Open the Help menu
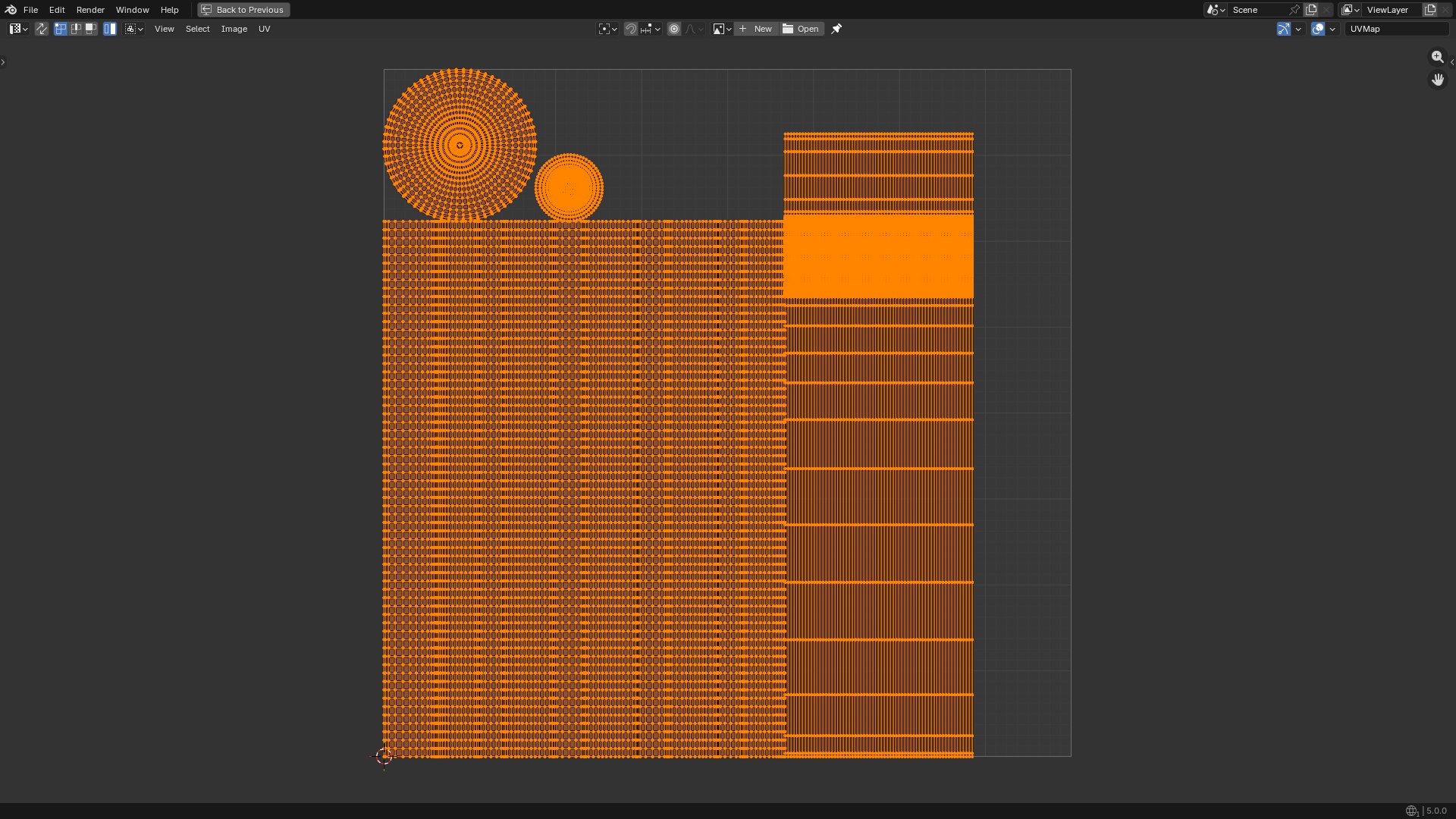The height and width of the screenshot is (819, 1456). [169, 10]
